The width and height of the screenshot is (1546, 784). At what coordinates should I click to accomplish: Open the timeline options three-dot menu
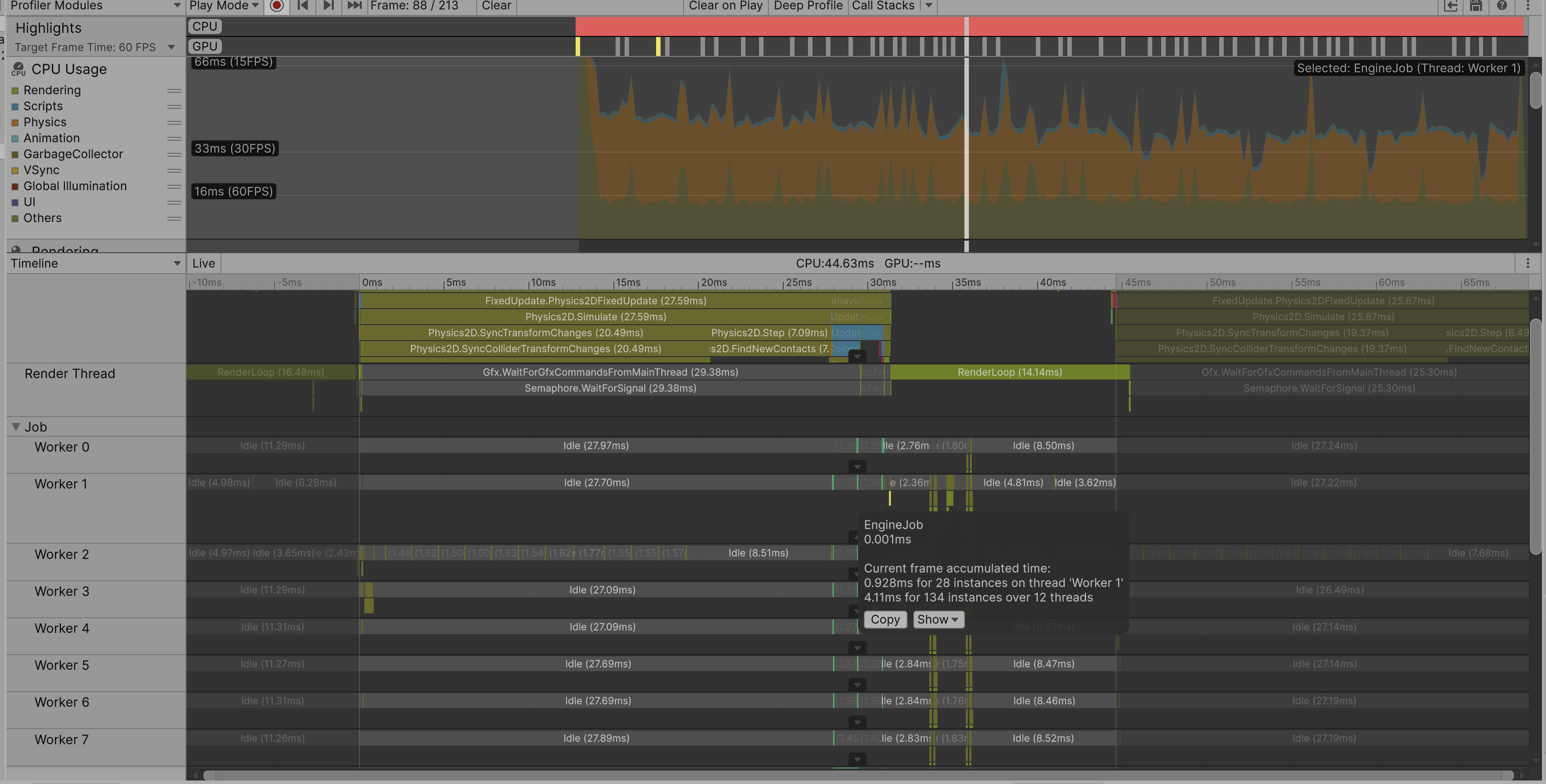(x=1528, y=263)
